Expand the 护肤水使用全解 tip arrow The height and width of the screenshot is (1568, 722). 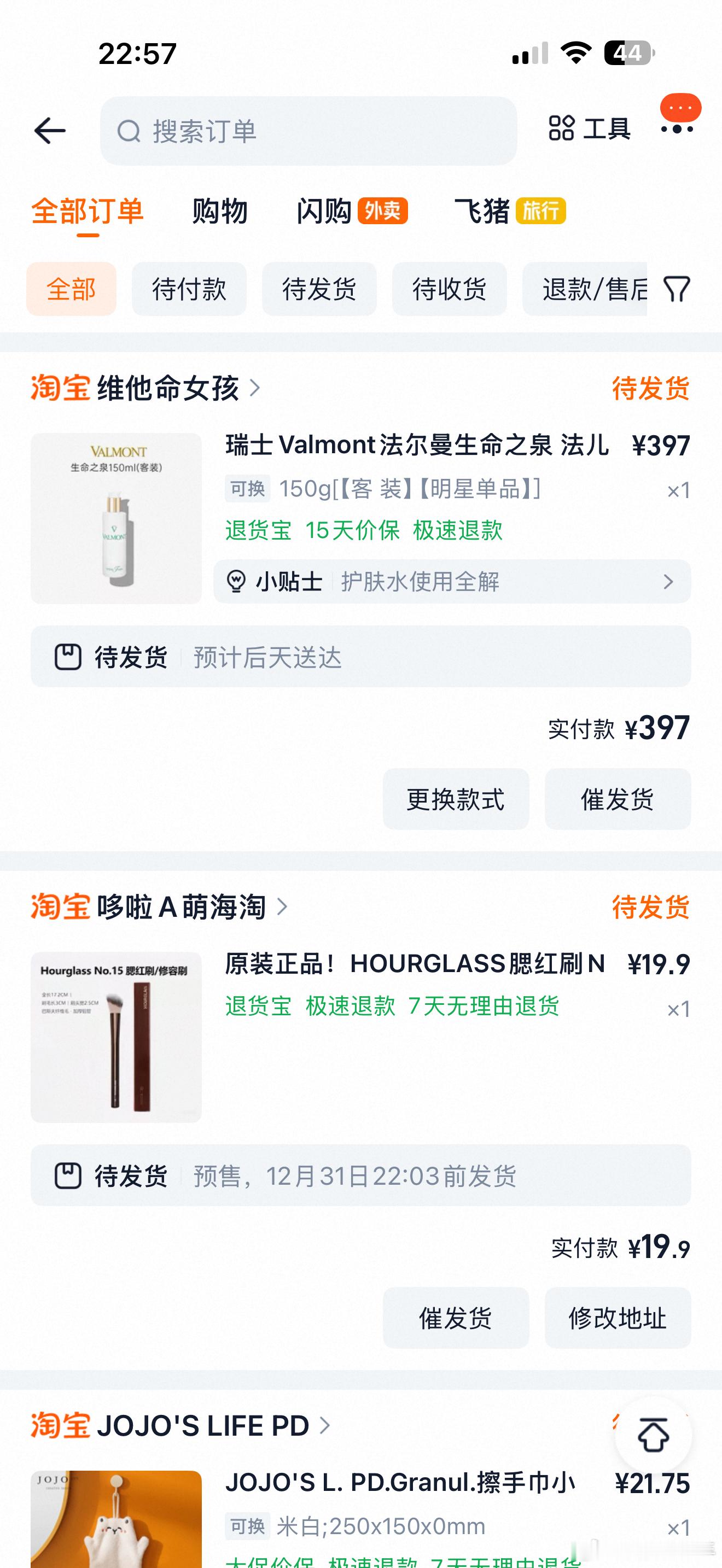668,581
